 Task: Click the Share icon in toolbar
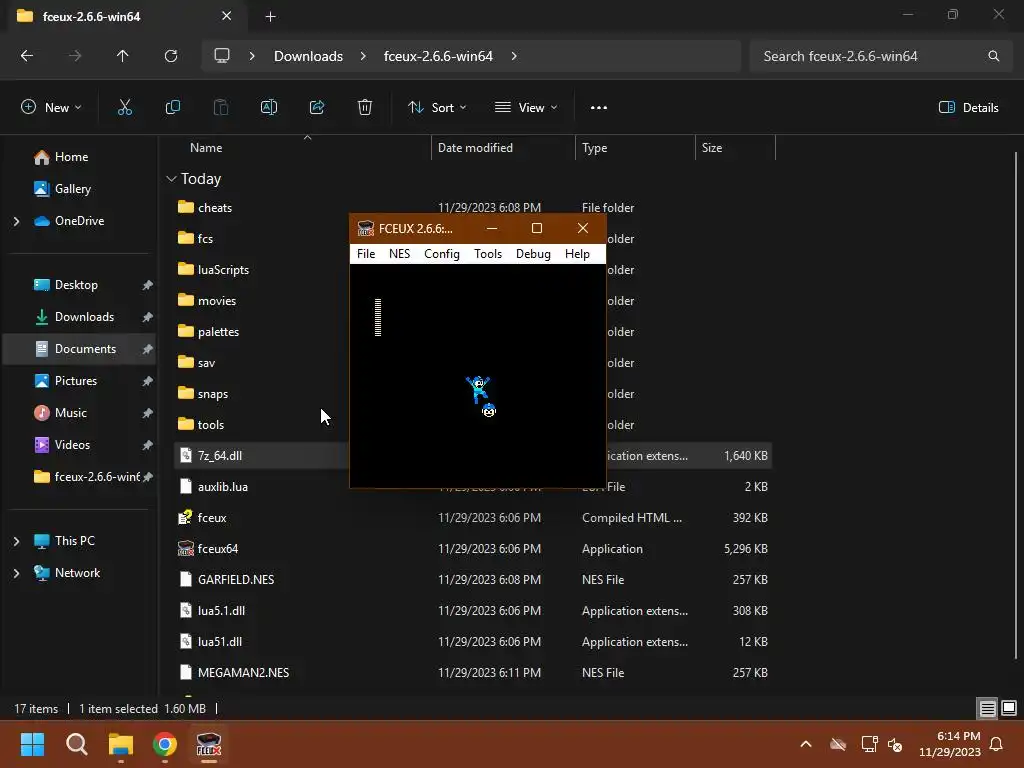tap(317, 108)
